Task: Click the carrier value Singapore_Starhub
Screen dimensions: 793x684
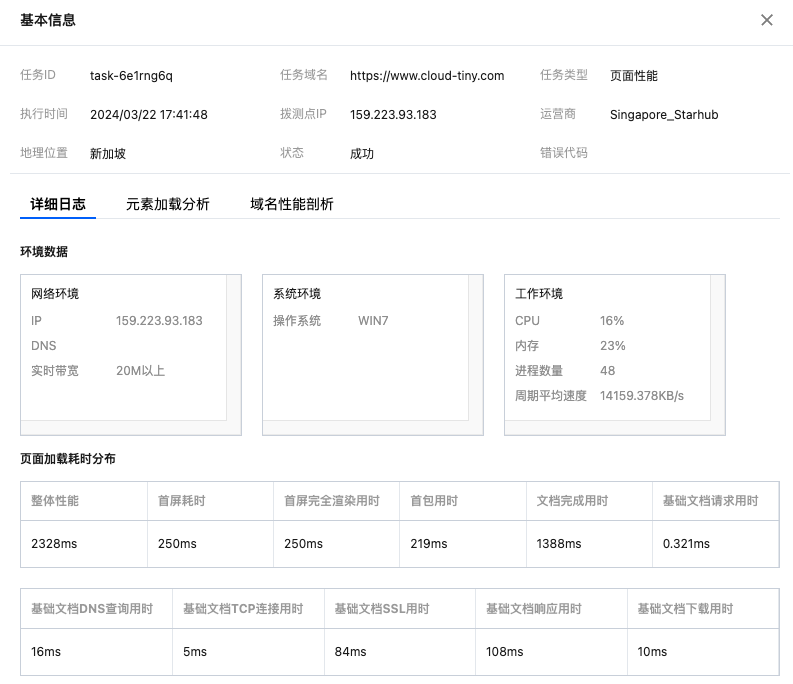Action: coord(664,114)
